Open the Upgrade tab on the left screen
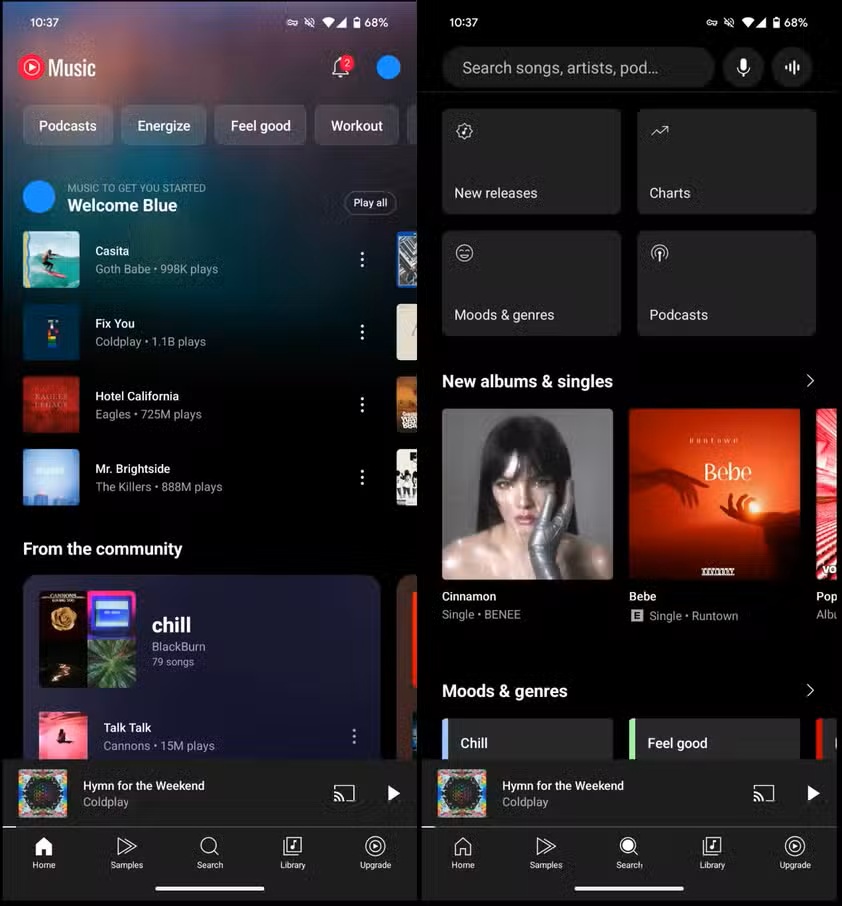 point(375,852)
